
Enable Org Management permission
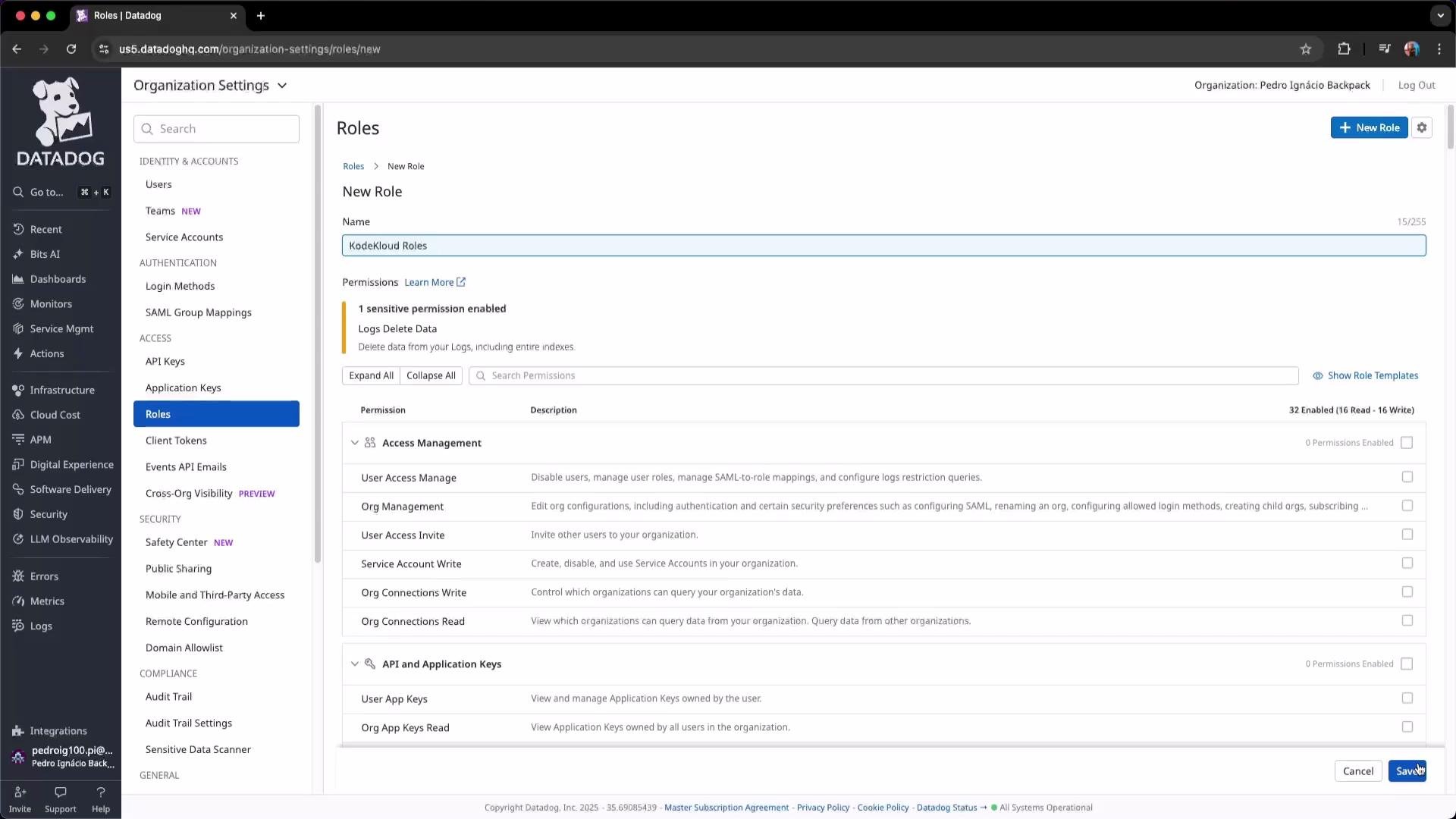point(1407,506)
